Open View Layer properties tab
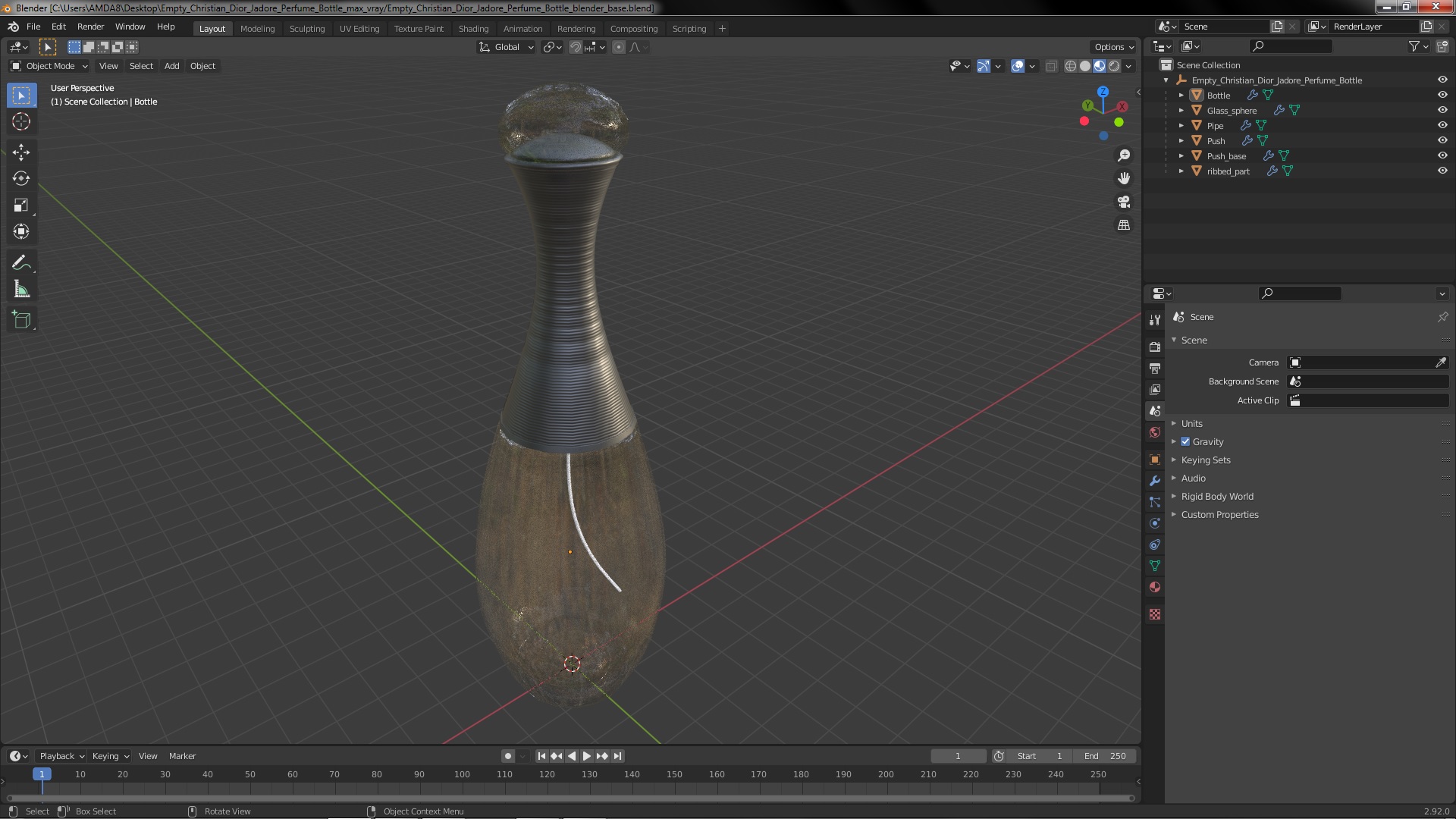Image resolution: width=1456 pixels, height=819 pixels. [x=1154, y=389]
